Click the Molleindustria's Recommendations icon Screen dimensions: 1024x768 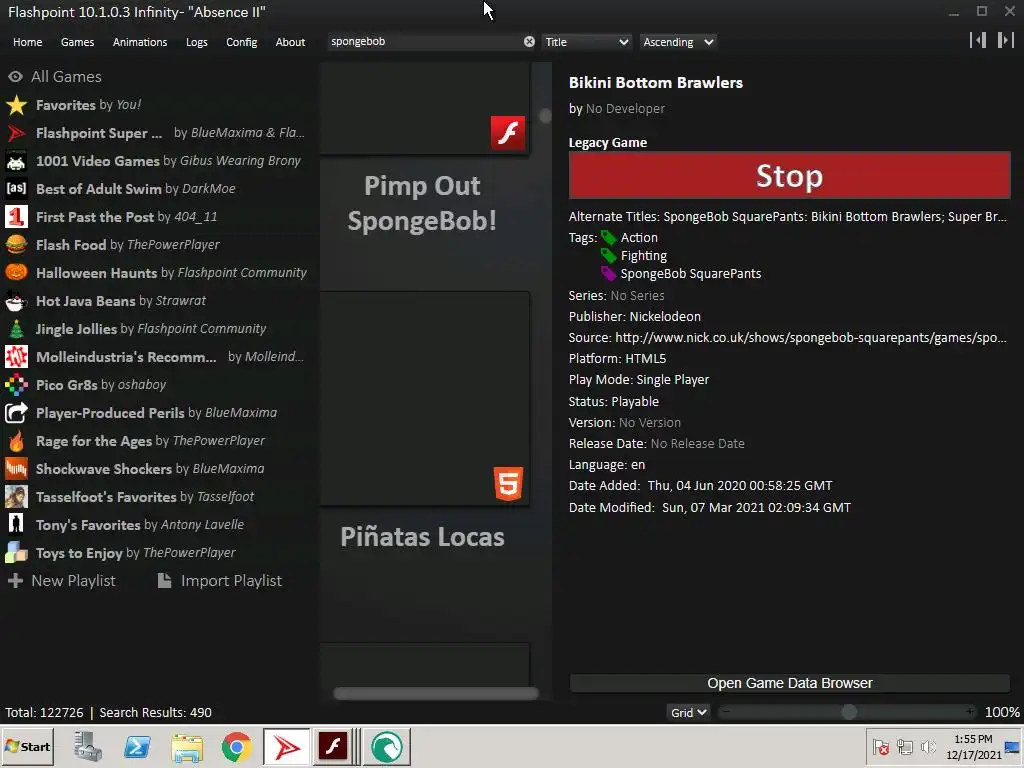(x=16, y=357)
